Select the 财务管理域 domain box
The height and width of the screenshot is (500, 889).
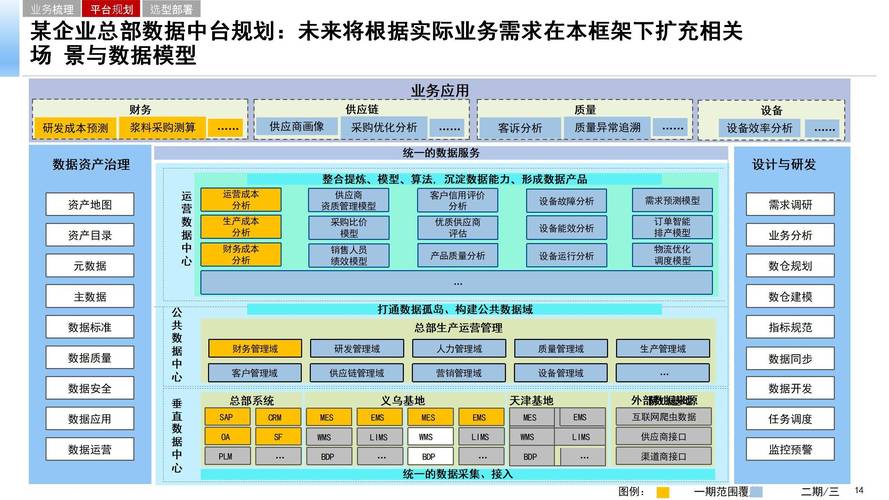254,349
